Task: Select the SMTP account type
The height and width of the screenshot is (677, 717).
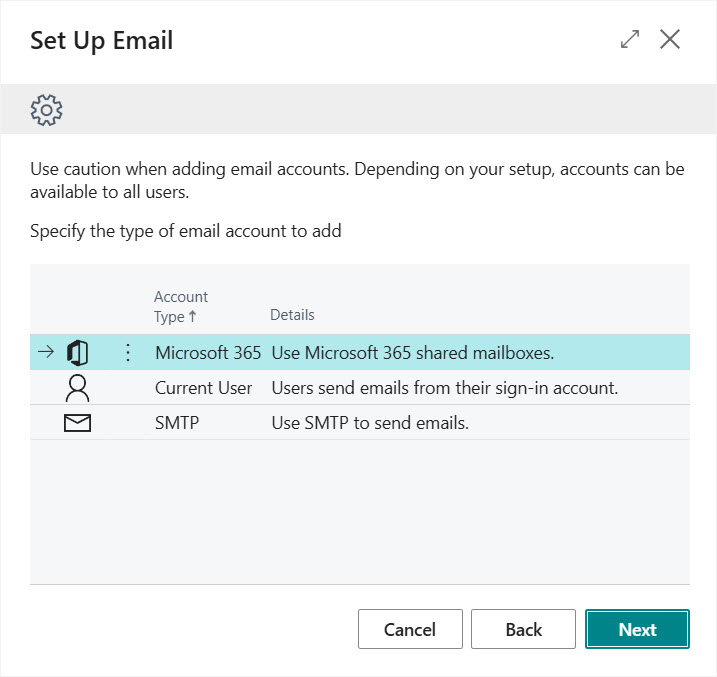Action: (177, 423)
